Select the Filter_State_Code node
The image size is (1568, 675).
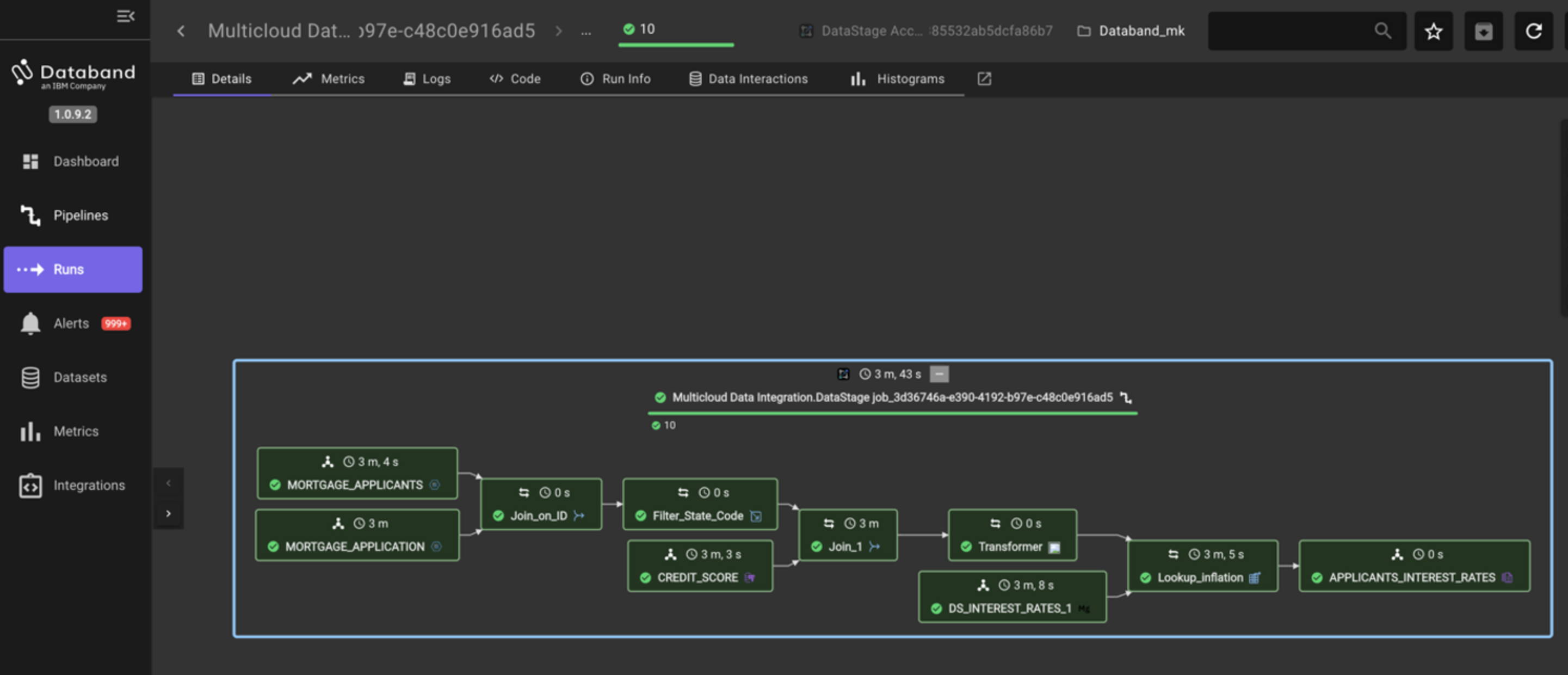tap(700, 504)
